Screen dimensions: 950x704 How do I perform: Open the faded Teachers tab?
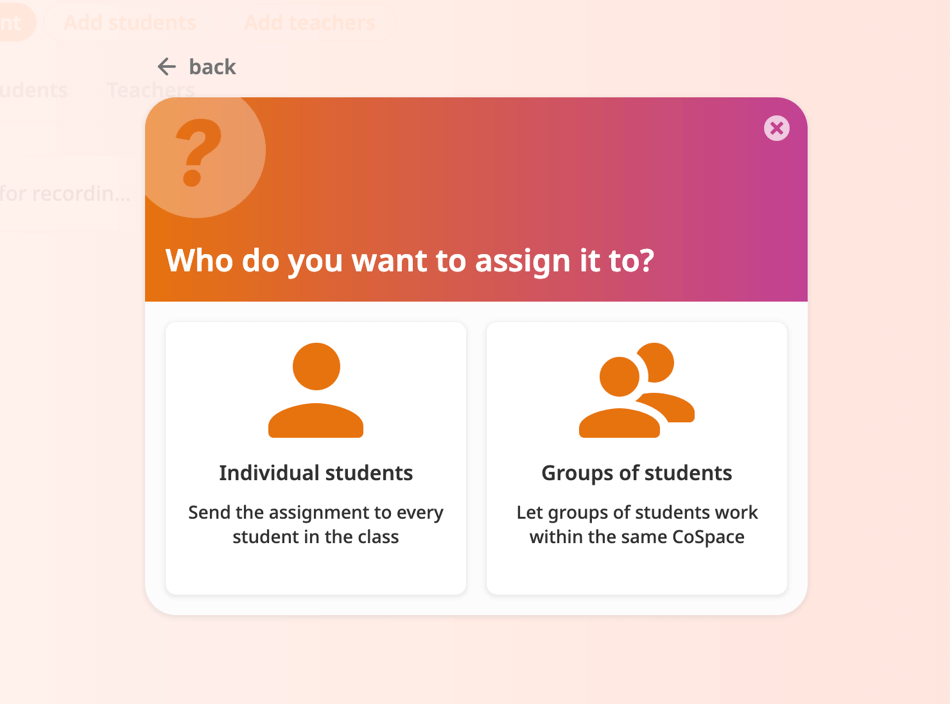pyautogui.click(x=150, y=90)
